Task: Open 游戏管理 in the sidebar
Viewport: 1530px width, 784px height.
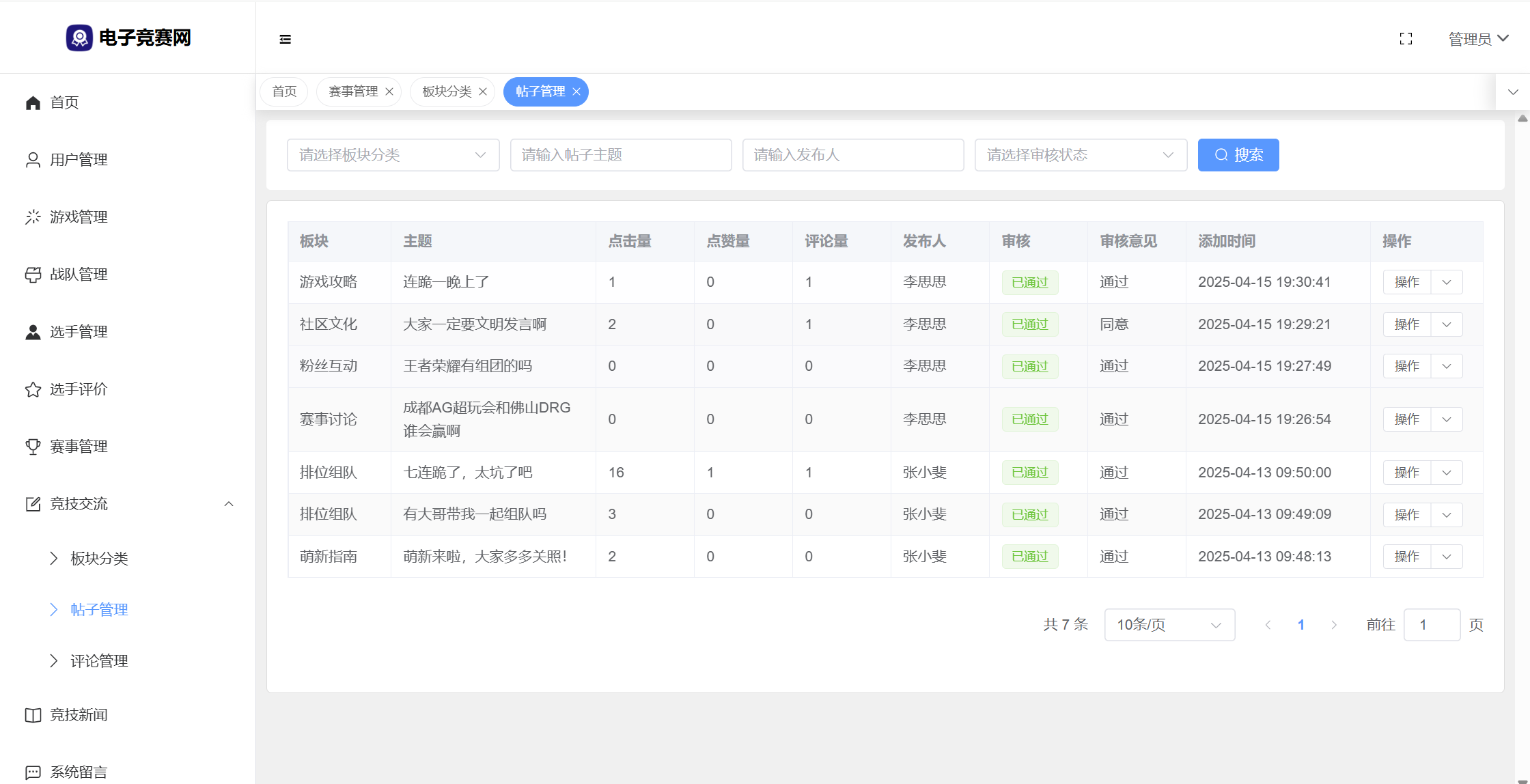Action: 78,217
